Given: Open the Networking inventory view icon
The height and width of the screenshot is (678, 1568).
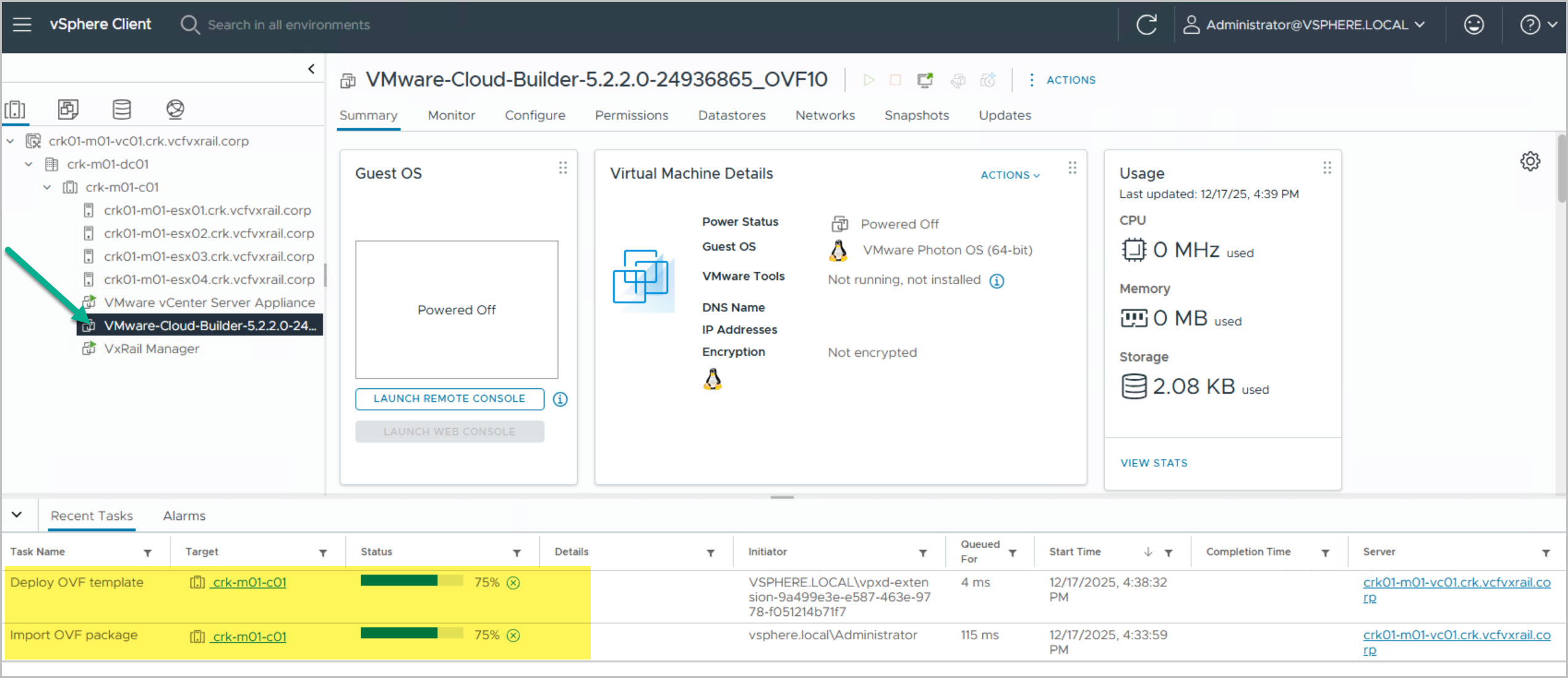Looking at the screenshot, I should 175,110.
